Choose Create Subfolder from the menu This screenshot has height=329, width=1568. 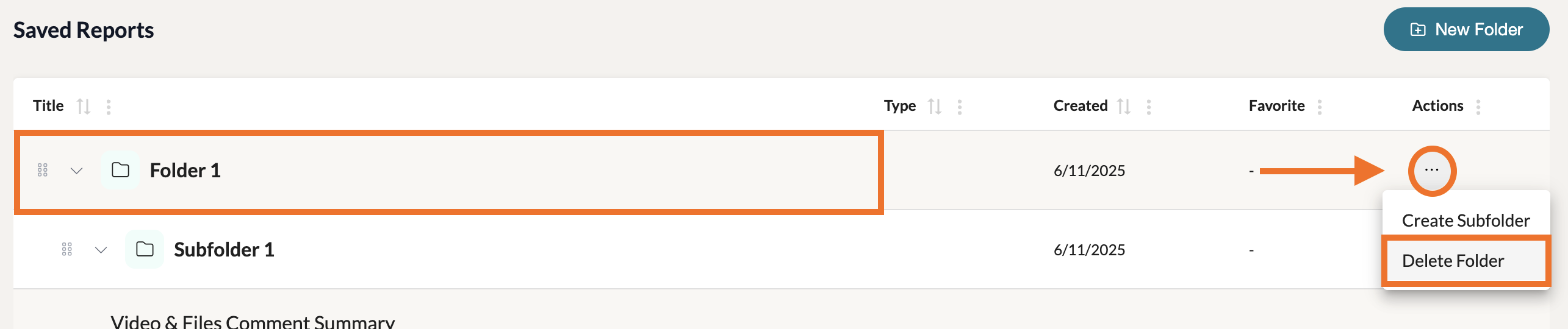tap(1466, 221)
